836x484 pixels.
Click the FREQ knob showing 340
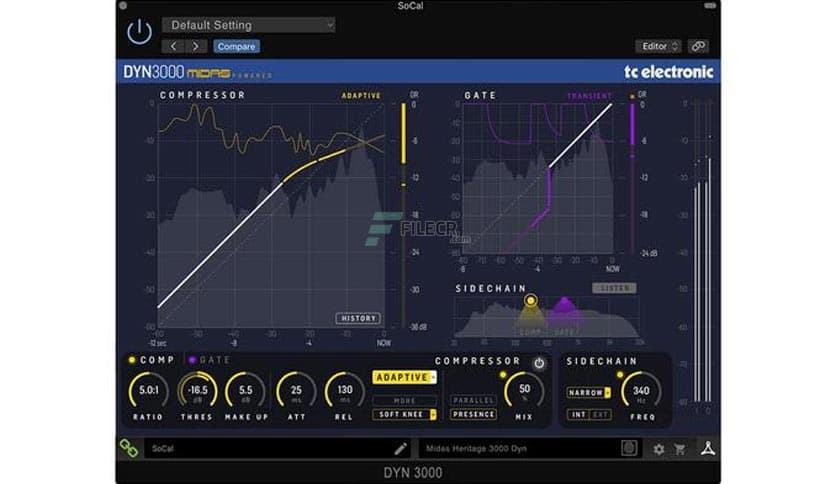[x=641, y=391]
